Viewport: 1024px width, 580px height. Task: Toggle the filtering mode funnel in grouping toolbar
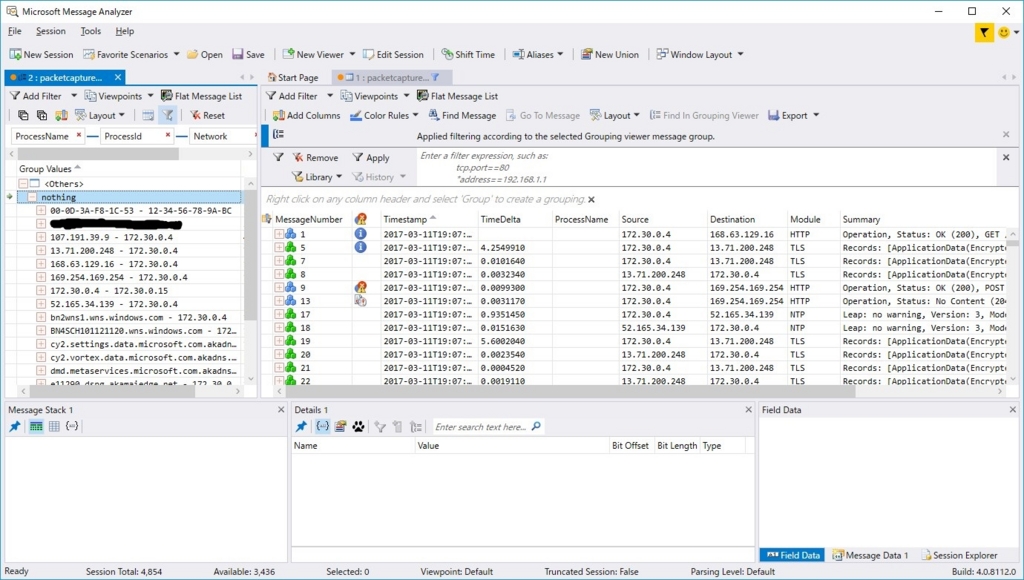(167, 115)
